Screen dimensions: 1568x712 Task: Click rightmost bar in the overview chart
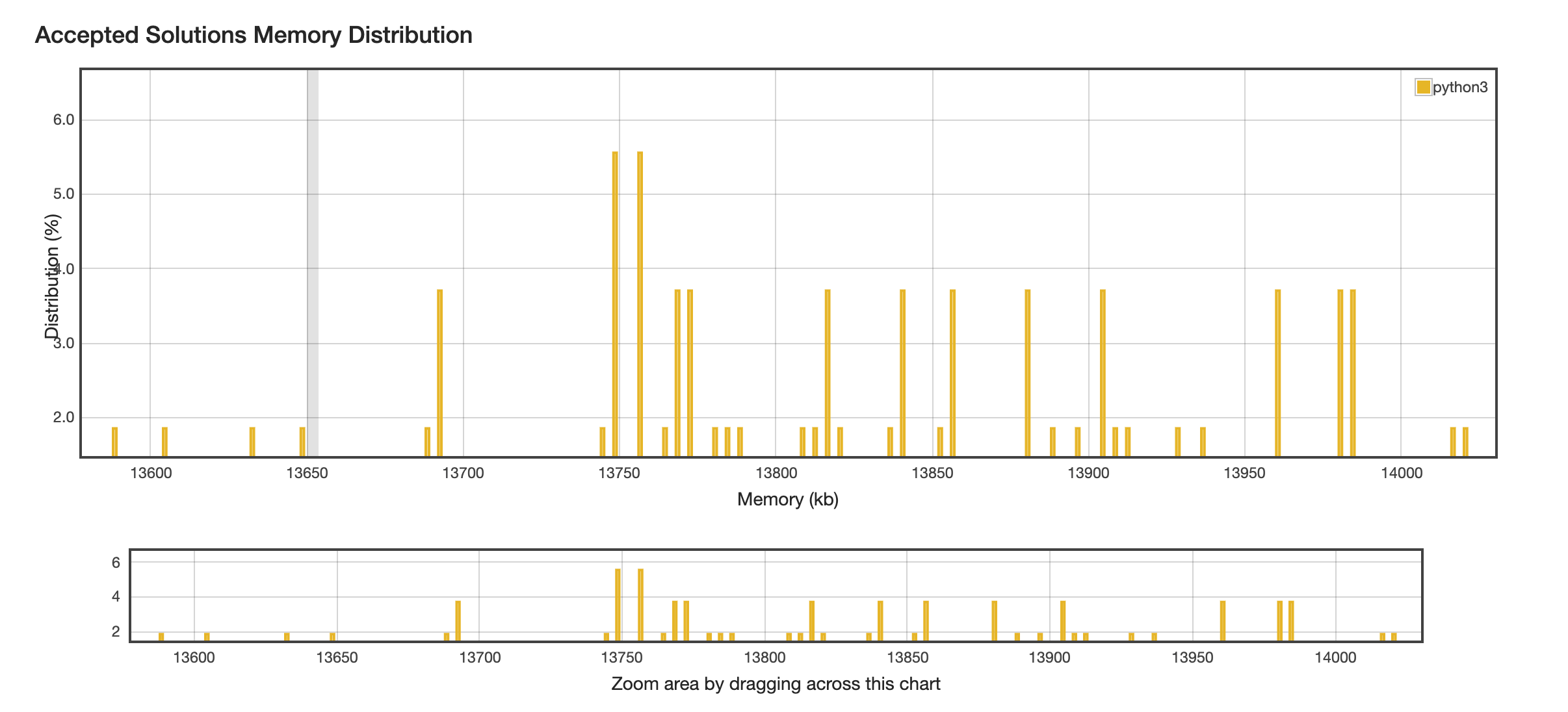point(1394,637)
